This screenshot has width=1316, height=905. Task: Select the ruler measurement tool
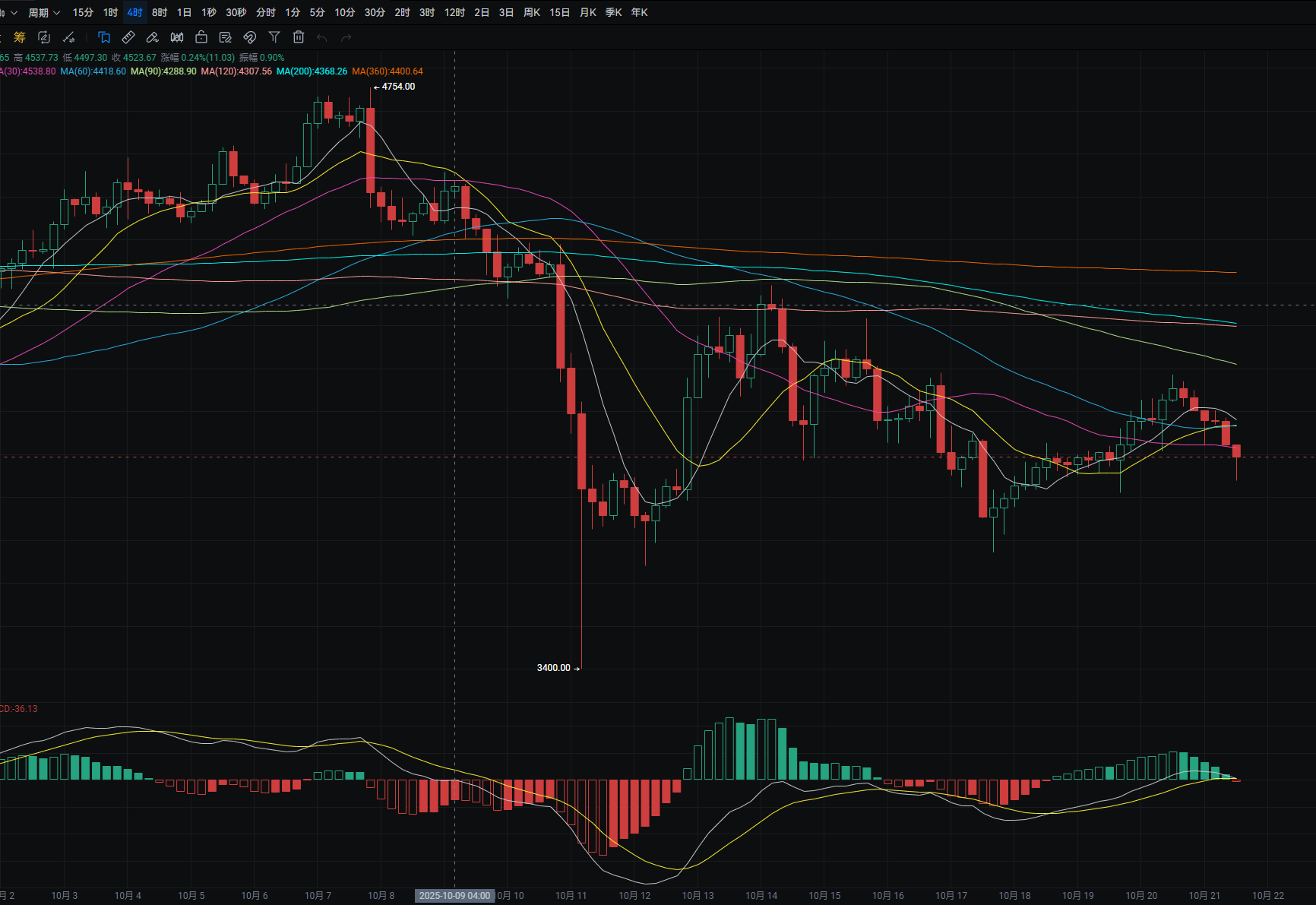point(128,37)
